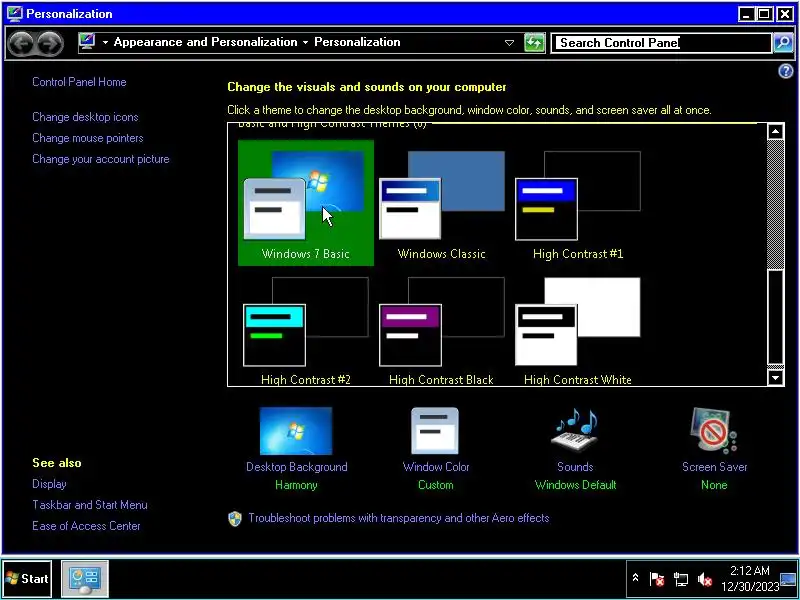Open Taskbar and Start Menu link
Screen dimensions: 800x600
click(x=90, y=505)
